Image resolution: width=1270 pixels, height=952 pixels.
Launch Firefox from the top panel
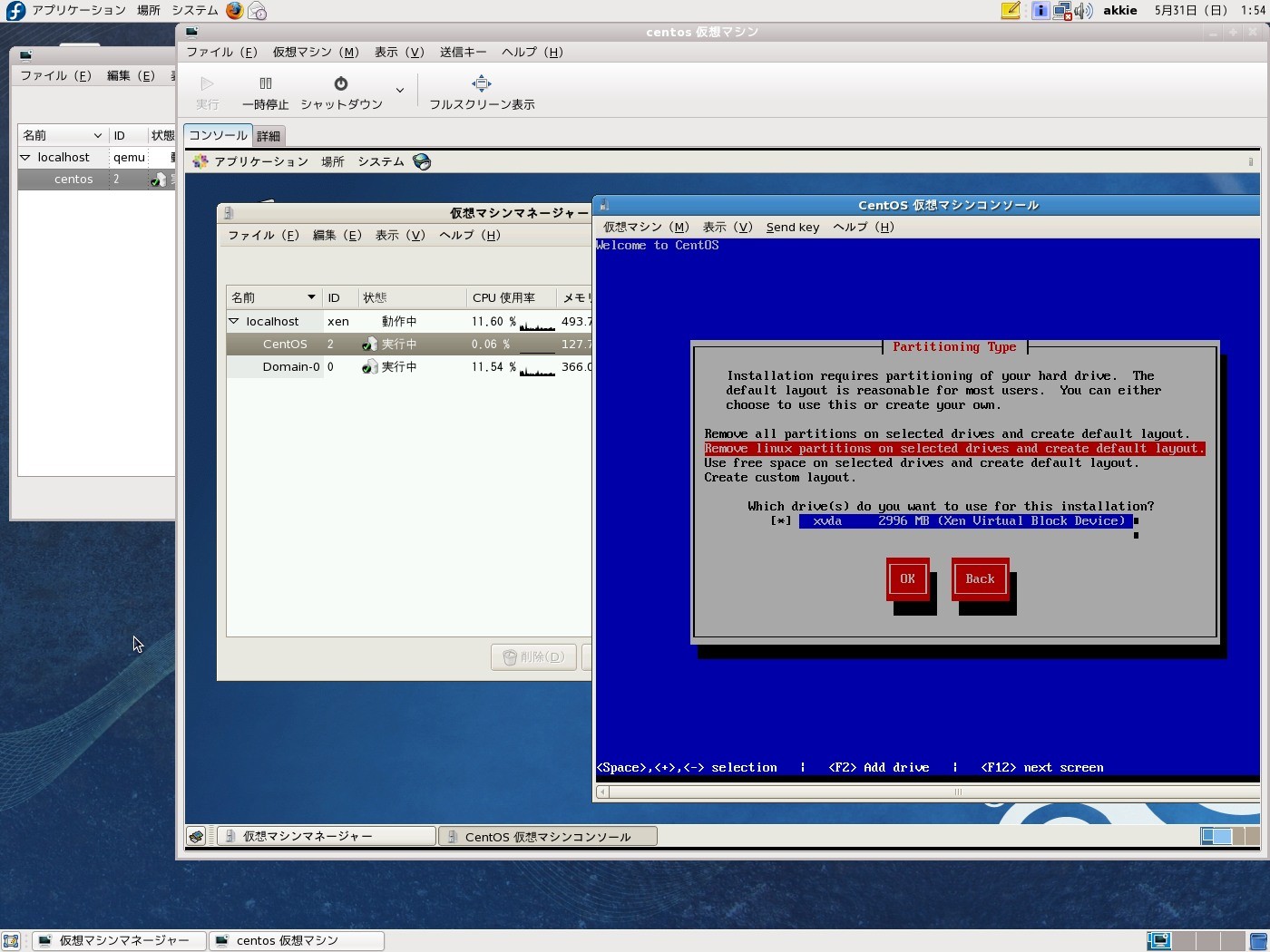[234, 11]
